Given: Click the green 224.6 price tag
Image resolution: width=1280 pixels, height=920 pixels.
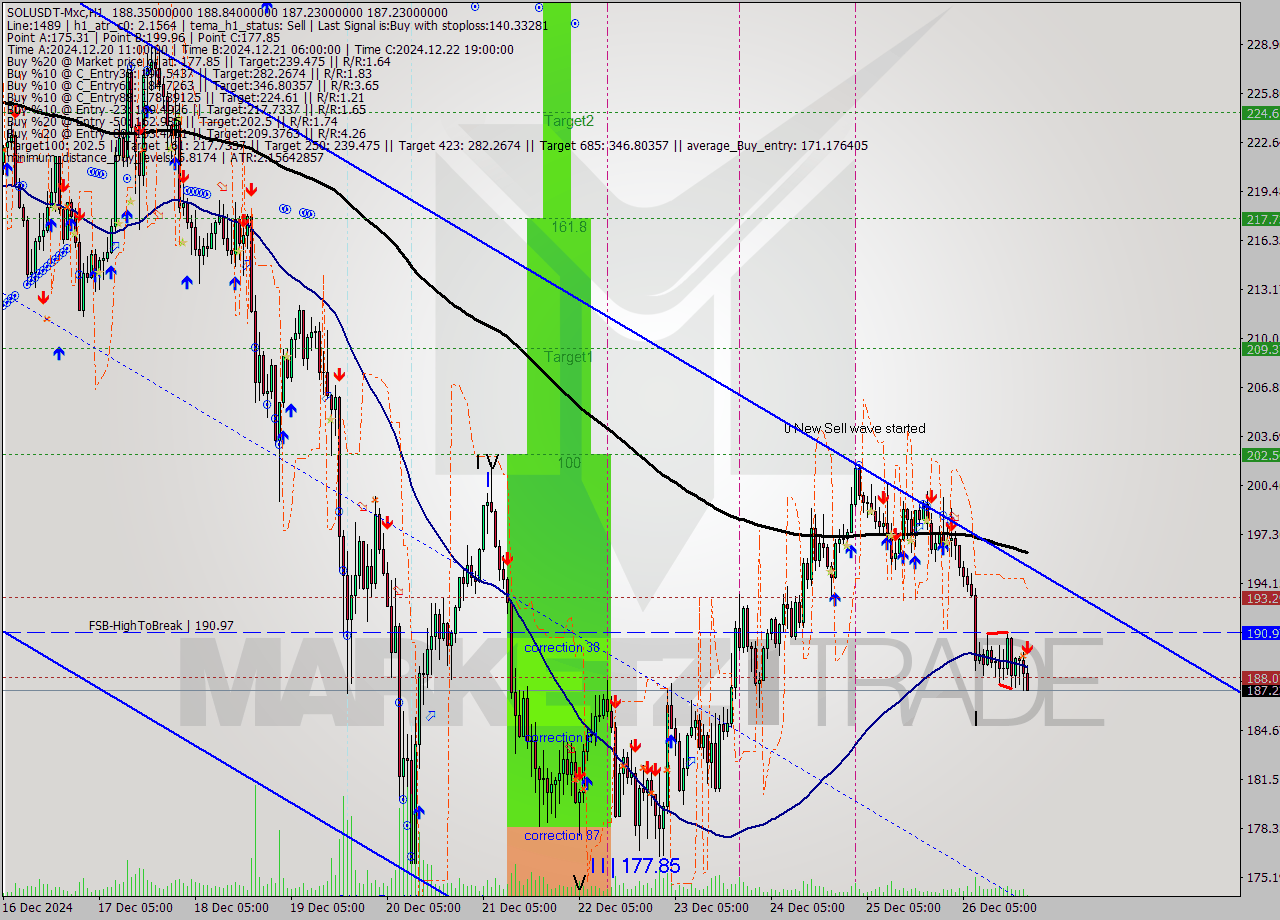Looking at the screenshot, I should point(1260,113).
